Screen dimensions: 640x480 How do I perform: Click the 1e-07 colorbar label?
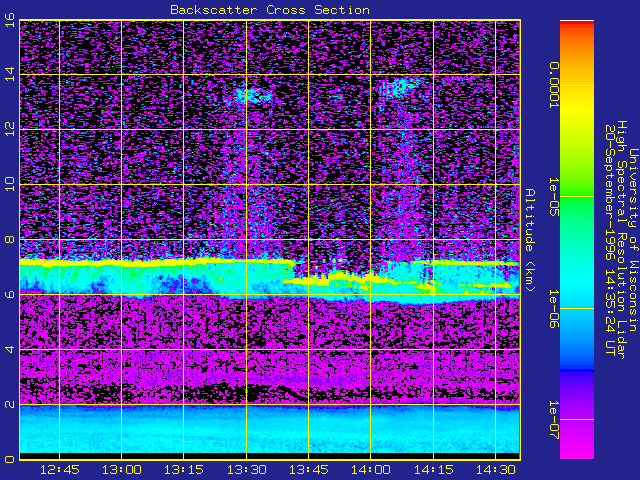553,420
